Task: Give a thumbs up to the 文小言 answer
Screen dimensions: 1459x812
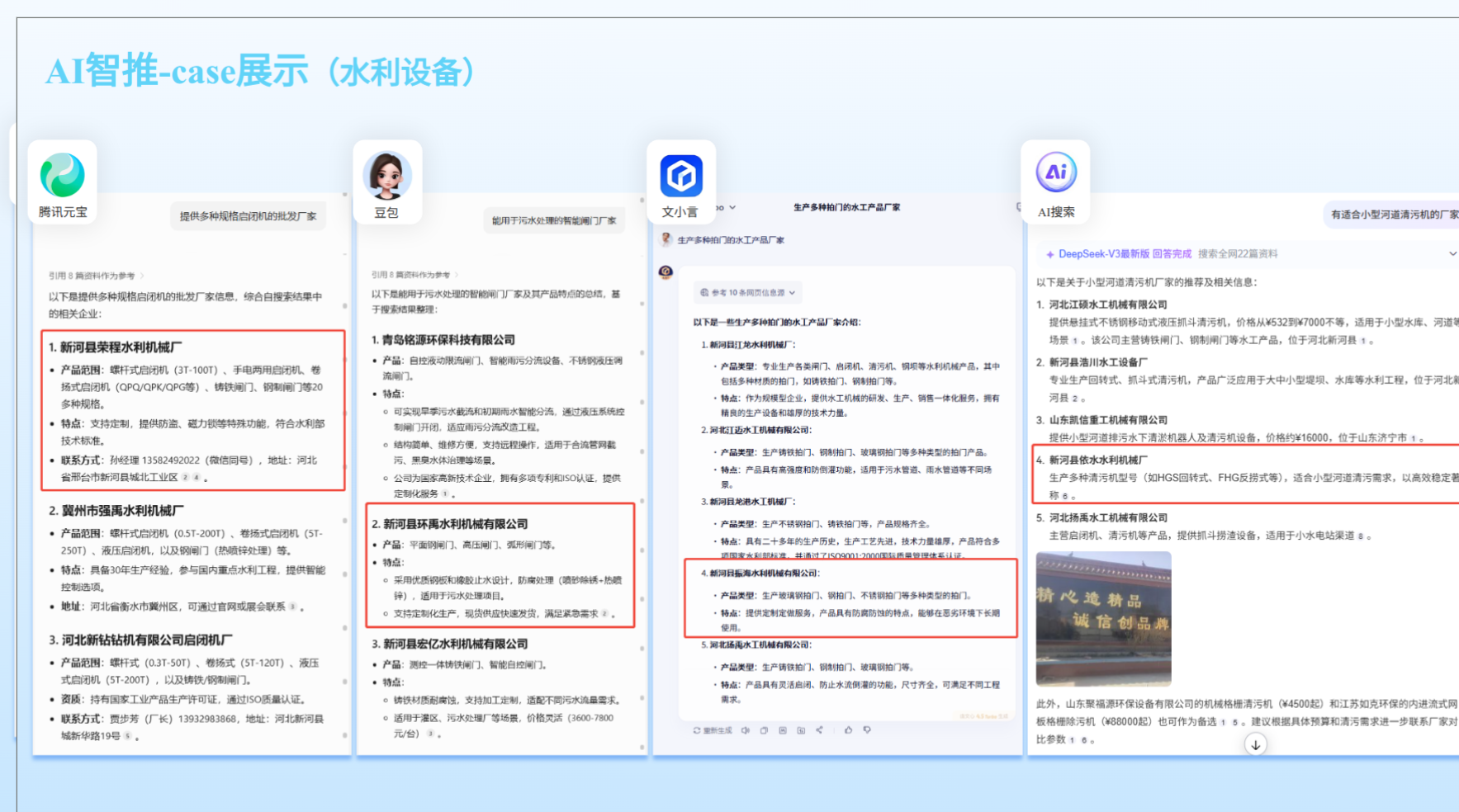Action: click(x=848, y=730)
